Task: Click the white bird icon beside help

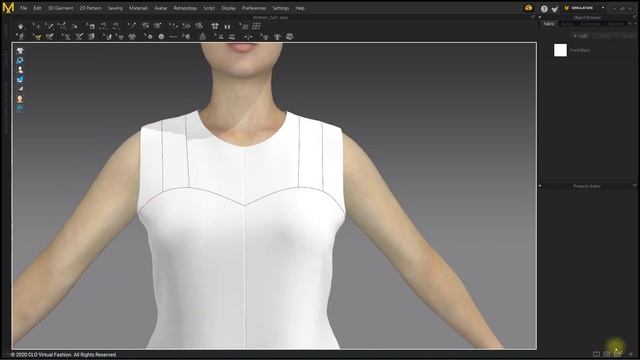Action: (555, 9)
